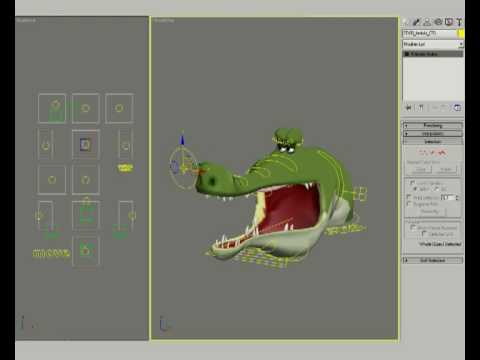Screen dimensions: 480x360
Task: Click the Make Unique icon
Action: click(435, 108)
